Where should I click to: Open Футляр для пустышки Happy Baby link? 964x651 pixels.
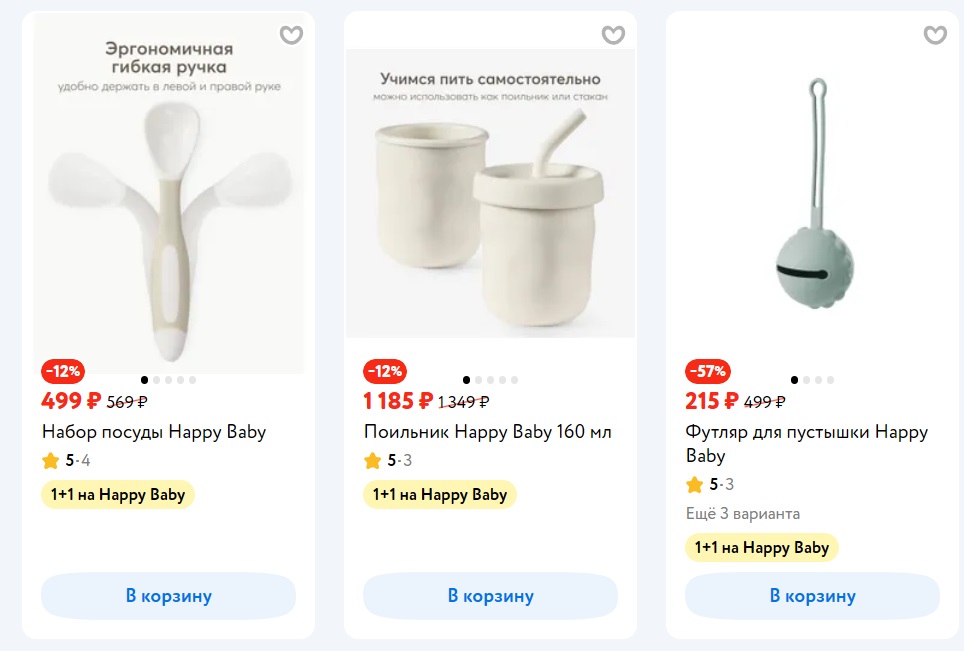coord(806,443)
